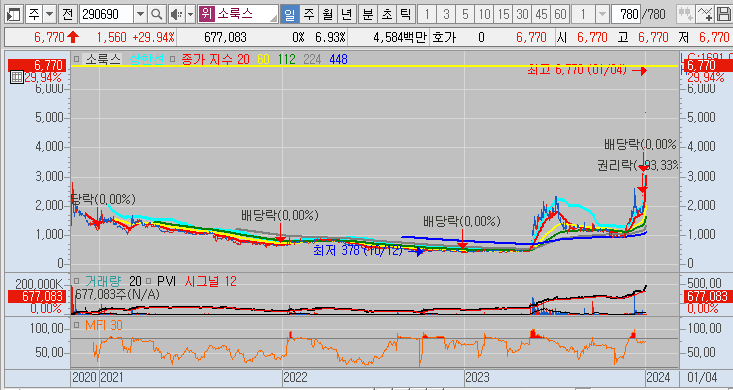The height and width of the screenshot is (390, 733).
Task: Select the 주 weekly period tab
Action: (x=309, y=14)
